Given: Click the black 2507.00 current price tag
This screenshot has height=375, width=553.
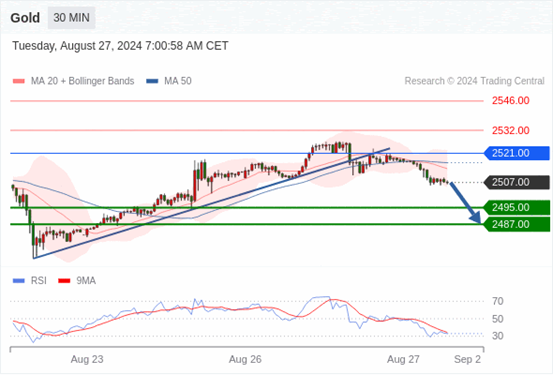Looking at the screenshot, I should tap(517, 182).
